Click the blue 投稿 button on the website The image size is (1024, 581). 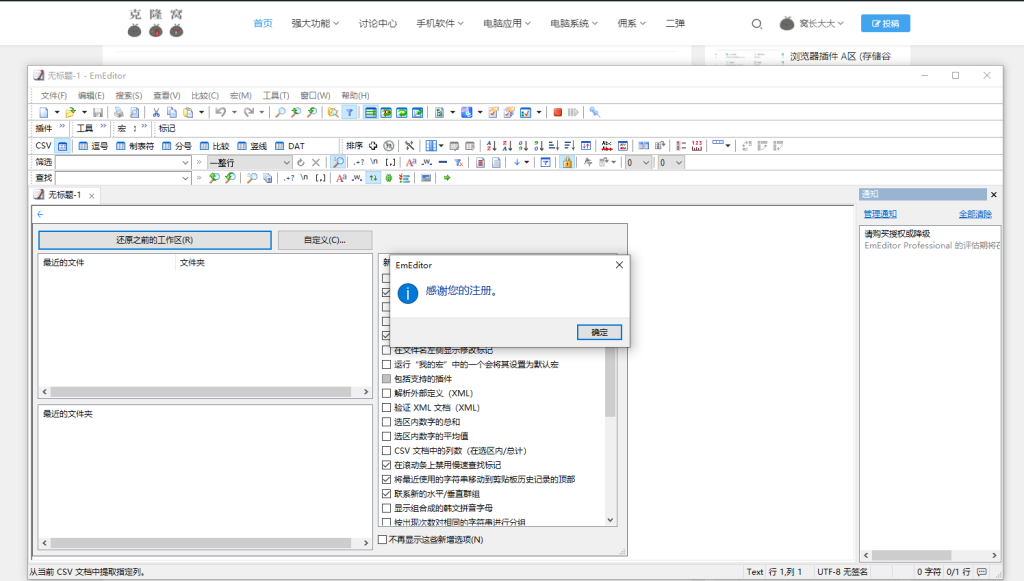pyautogui.click(x=885, y=24)
